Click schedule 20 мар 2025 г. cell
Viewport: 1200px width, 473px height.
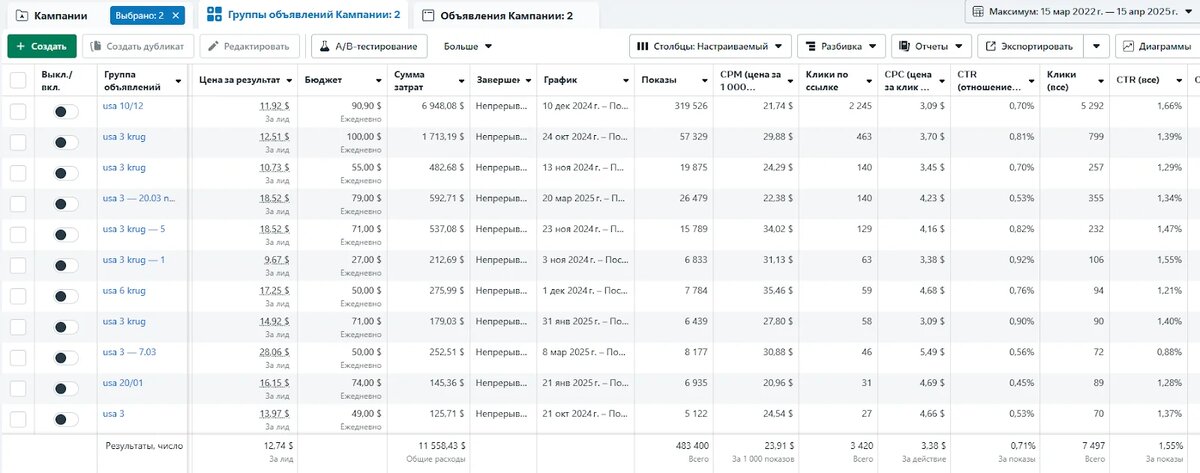pyautogui.click(x=584, y=200)
